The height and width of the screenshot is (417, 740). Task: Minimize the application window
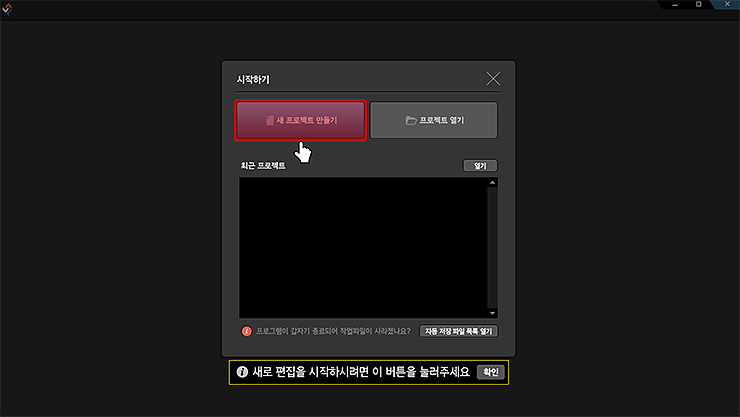pyautogui.click(x=675, y=5)
